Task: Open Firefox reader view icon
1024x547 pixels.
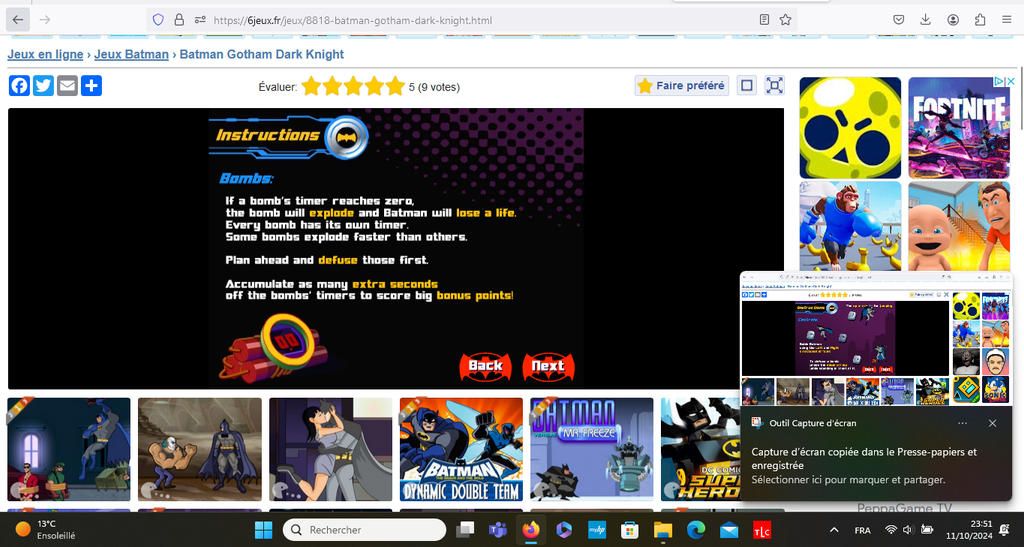Action: click(765, 19)
